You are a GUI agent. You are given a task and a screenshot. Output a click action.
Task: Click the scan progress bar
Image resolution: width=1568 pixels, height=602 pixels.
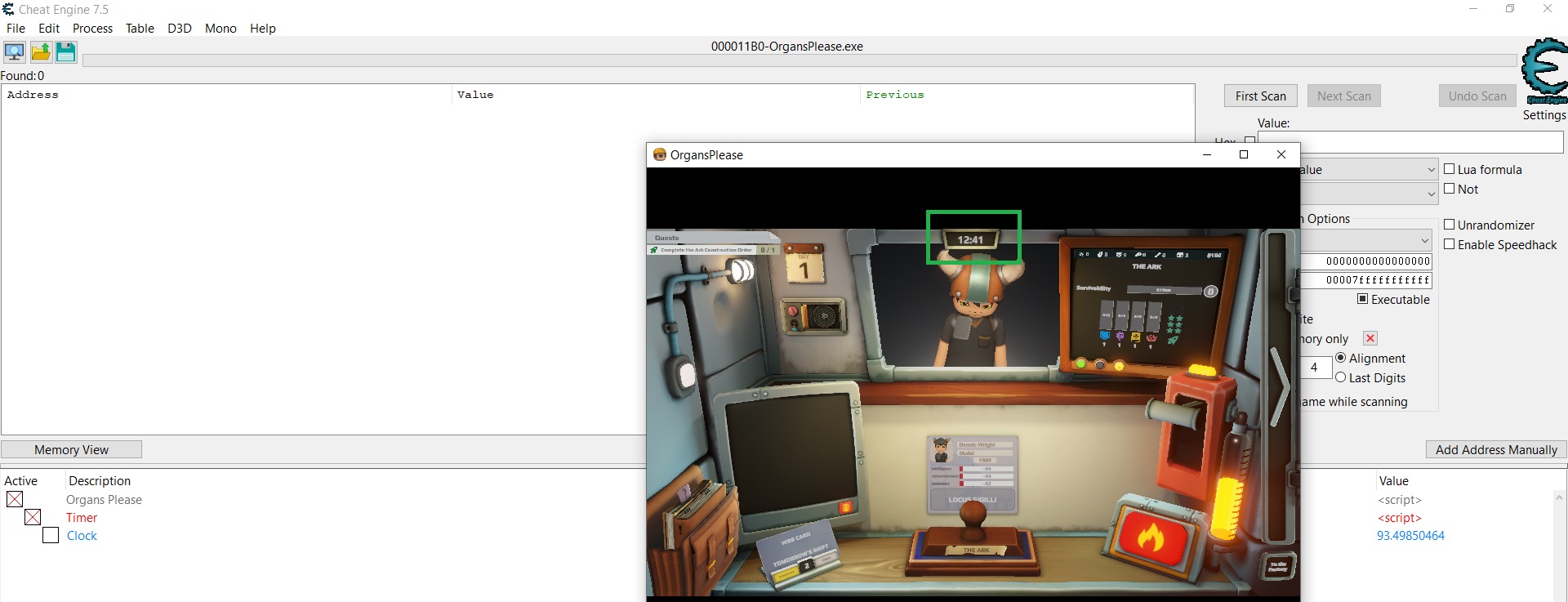[x=800, y=60]
